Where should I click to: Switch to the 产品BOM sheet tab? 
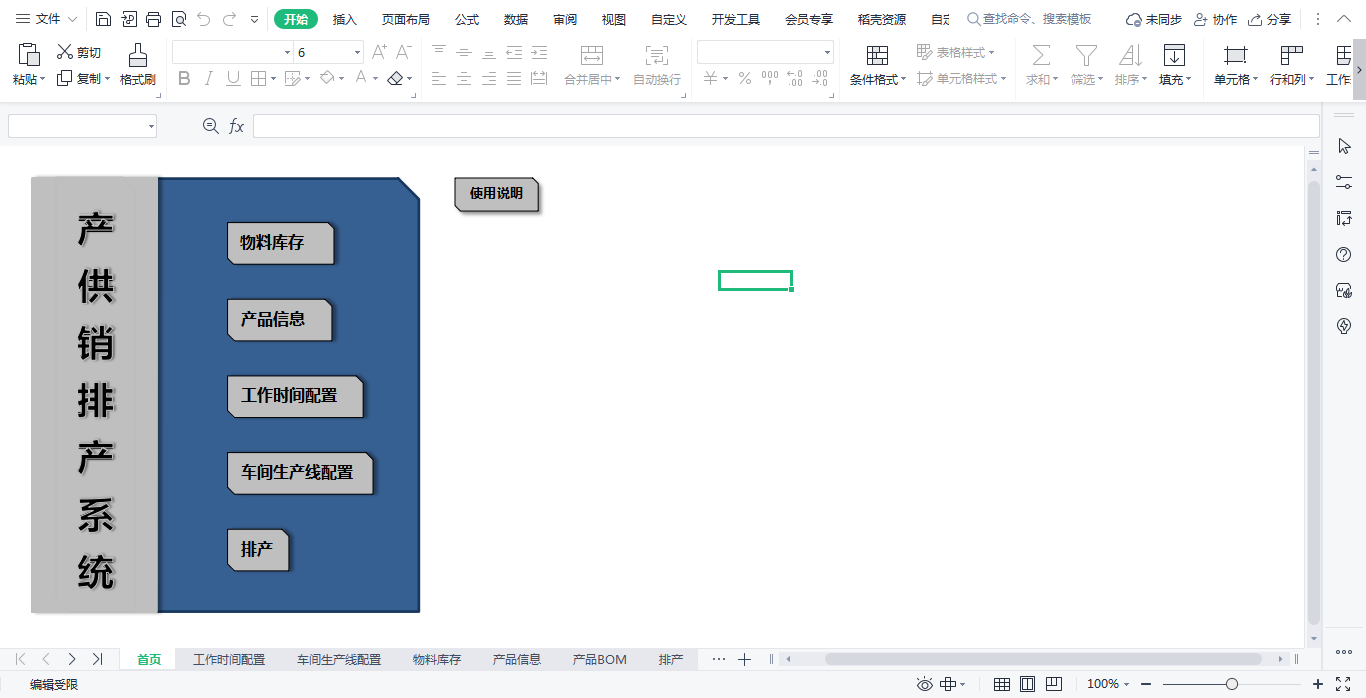[599, 659]
